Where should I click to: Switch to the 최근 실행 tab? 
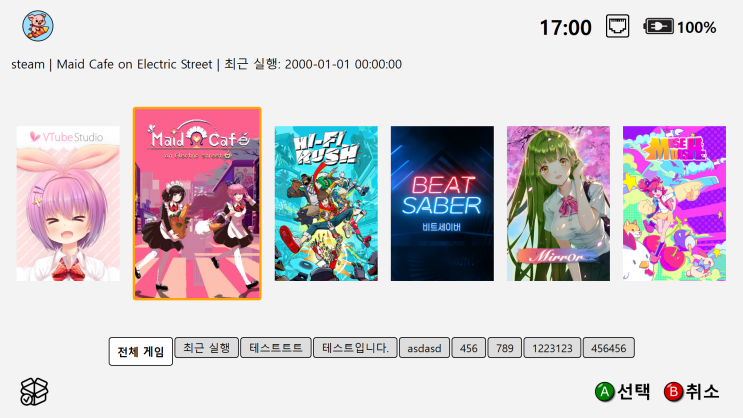(207, 348)
